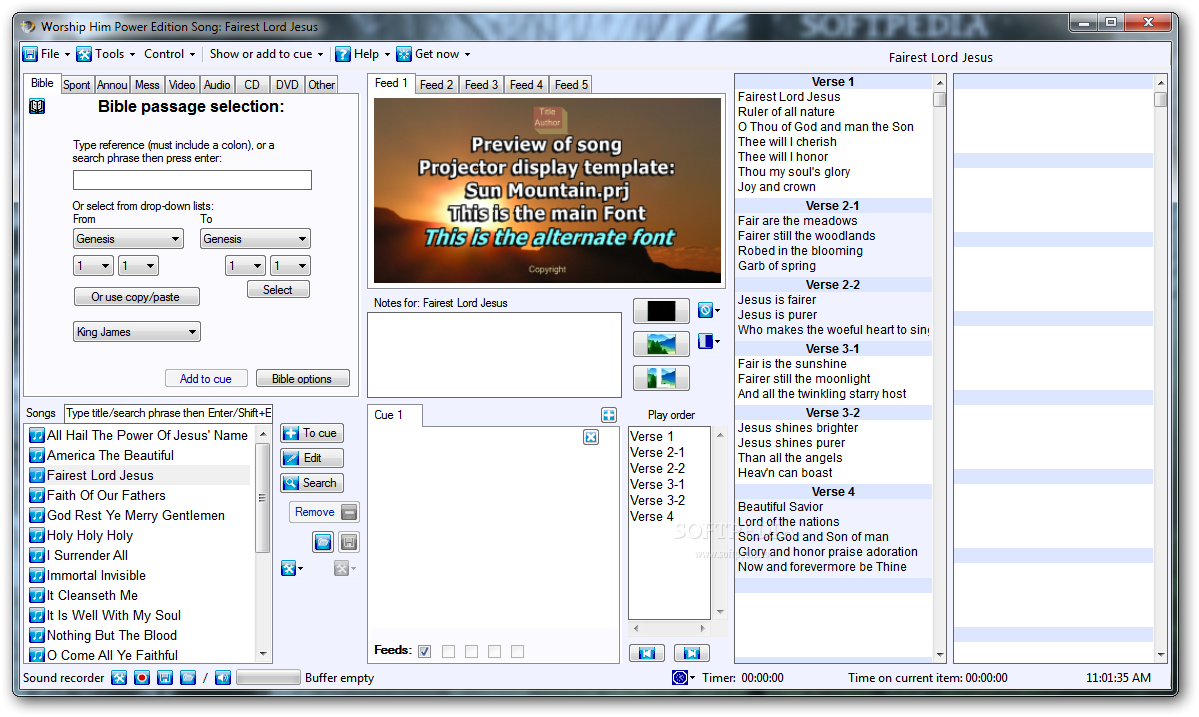Open the To book Genesis dropdown
Image resolution: width=1199 pixels, height=717 pixels.
coord(255,239)
